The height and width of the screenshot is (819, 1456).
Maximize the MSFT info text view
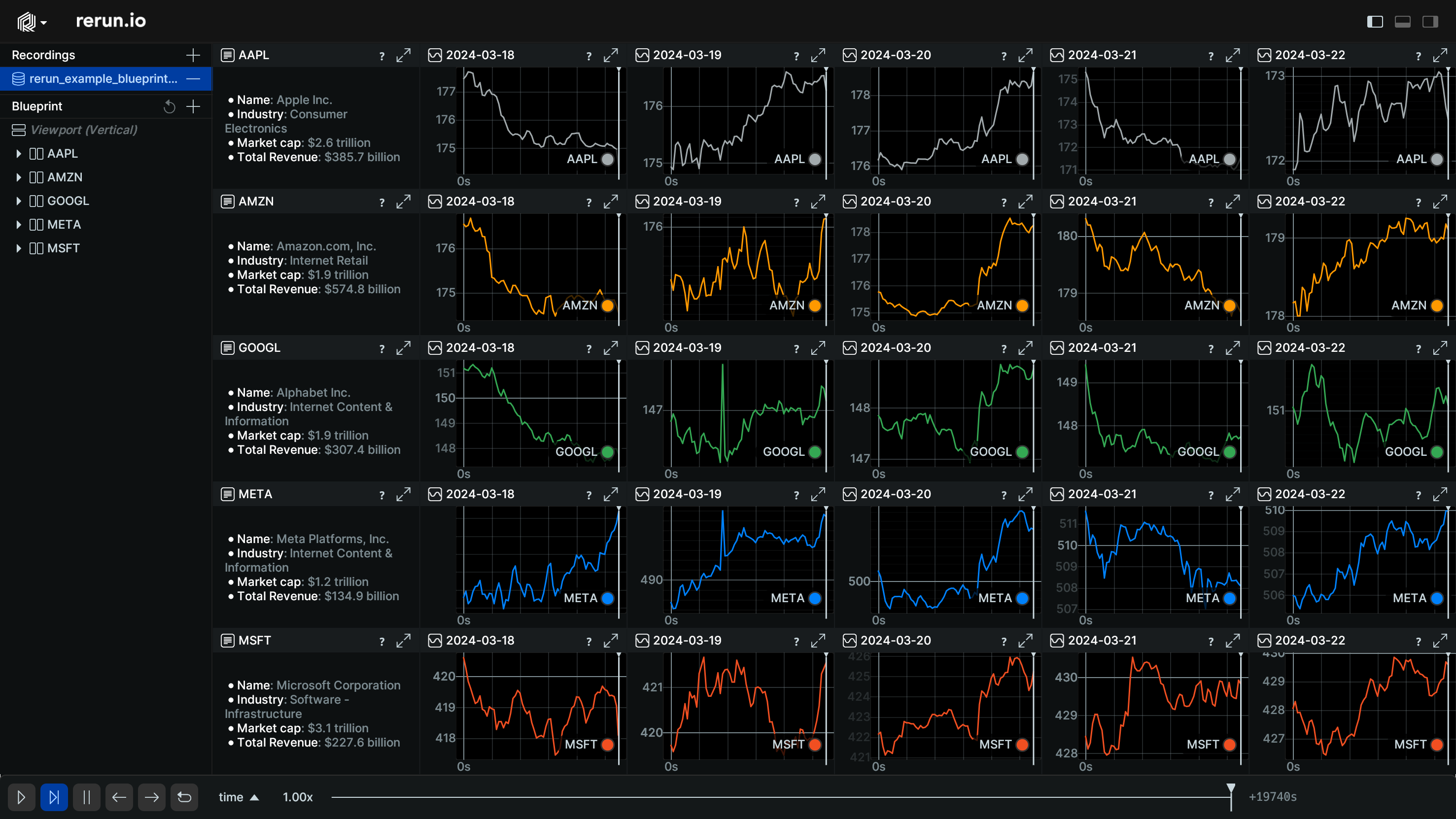click(403, 641)
